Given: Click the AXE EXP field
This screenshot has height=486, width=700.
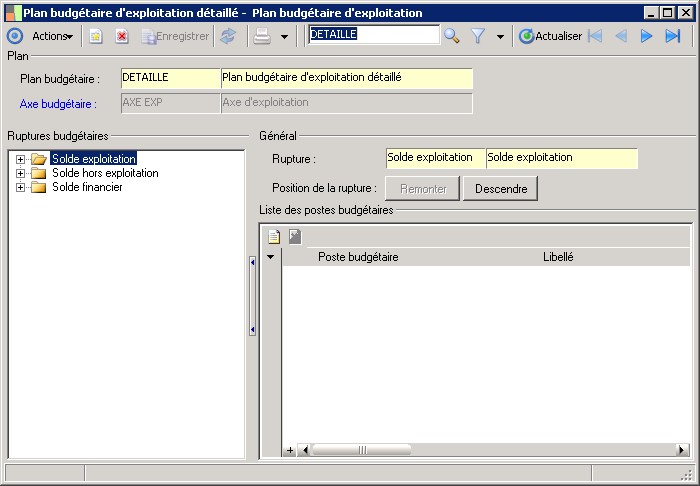Looking at the screenshot, I should point(171,103).
